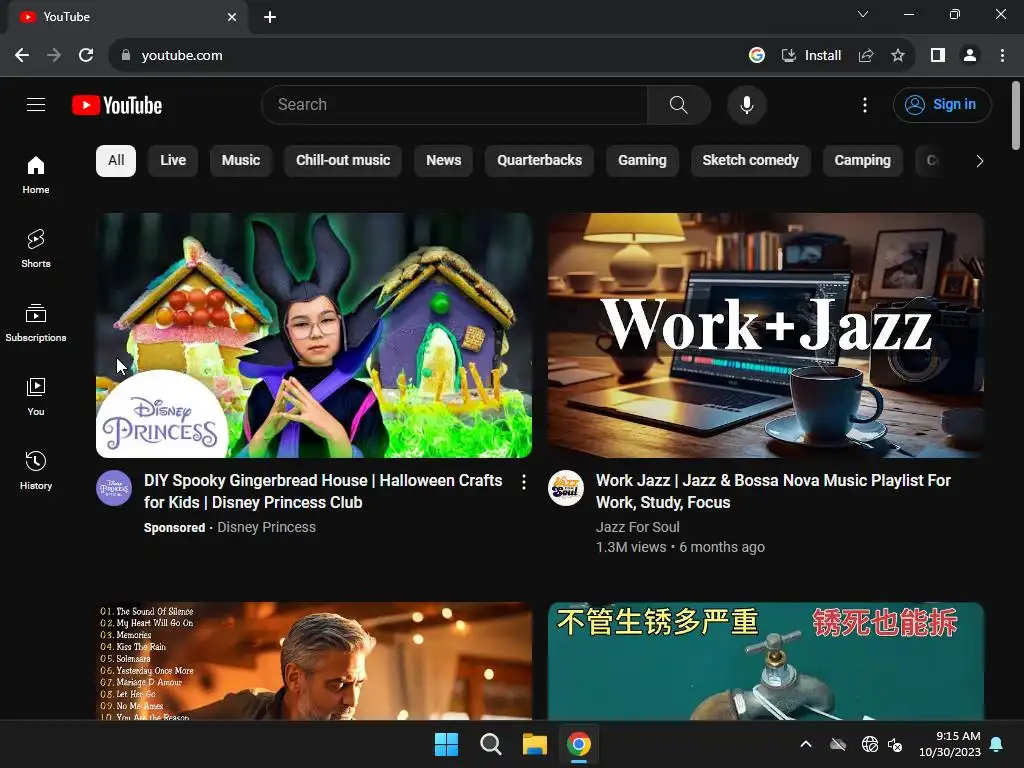Screen dimensions: 1024x768
Task: Share this page via share icon
Action: click(866, 56)
